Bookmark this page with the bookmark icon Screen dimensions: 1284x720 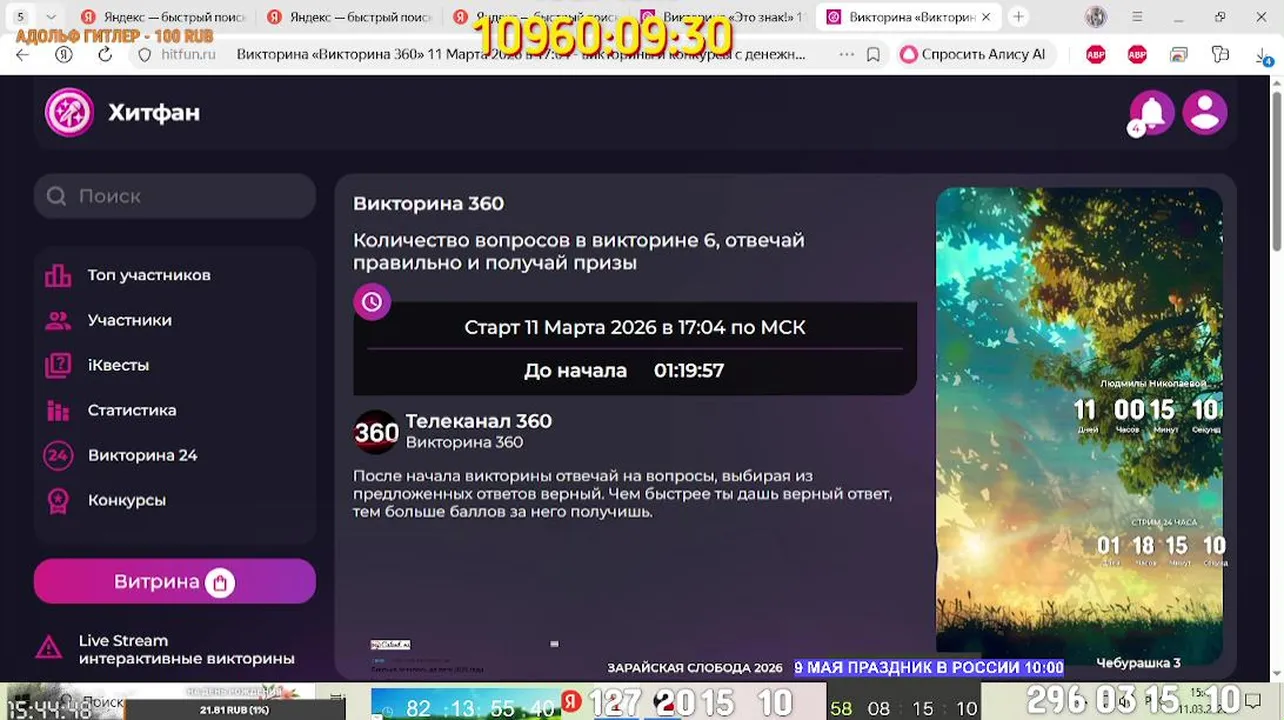[x=873, y=54]
